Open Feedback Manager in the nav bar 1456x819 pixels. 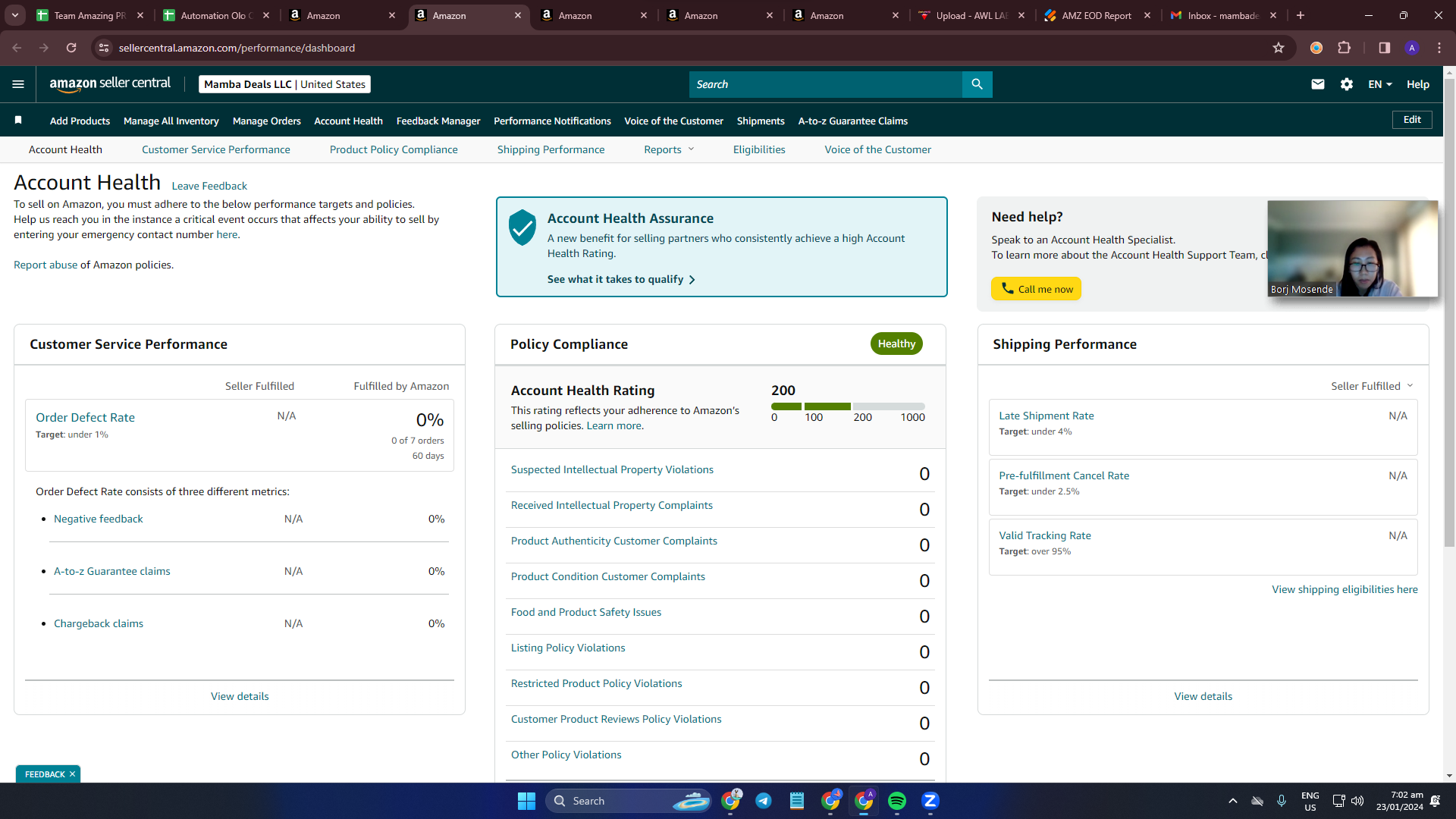(438, 121)
